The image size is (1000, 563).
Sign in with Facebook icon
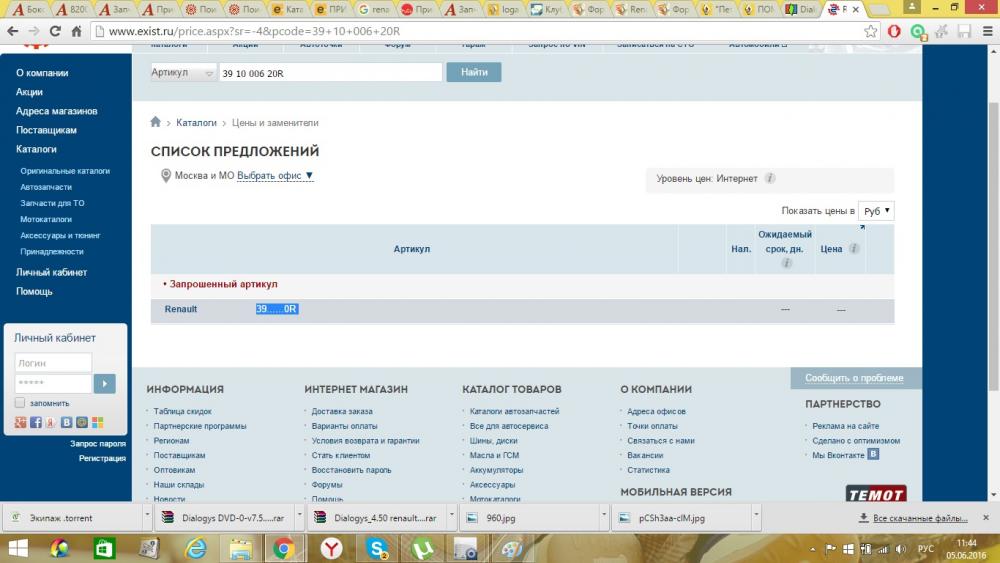pyautogui.click(x=36, y=422)
